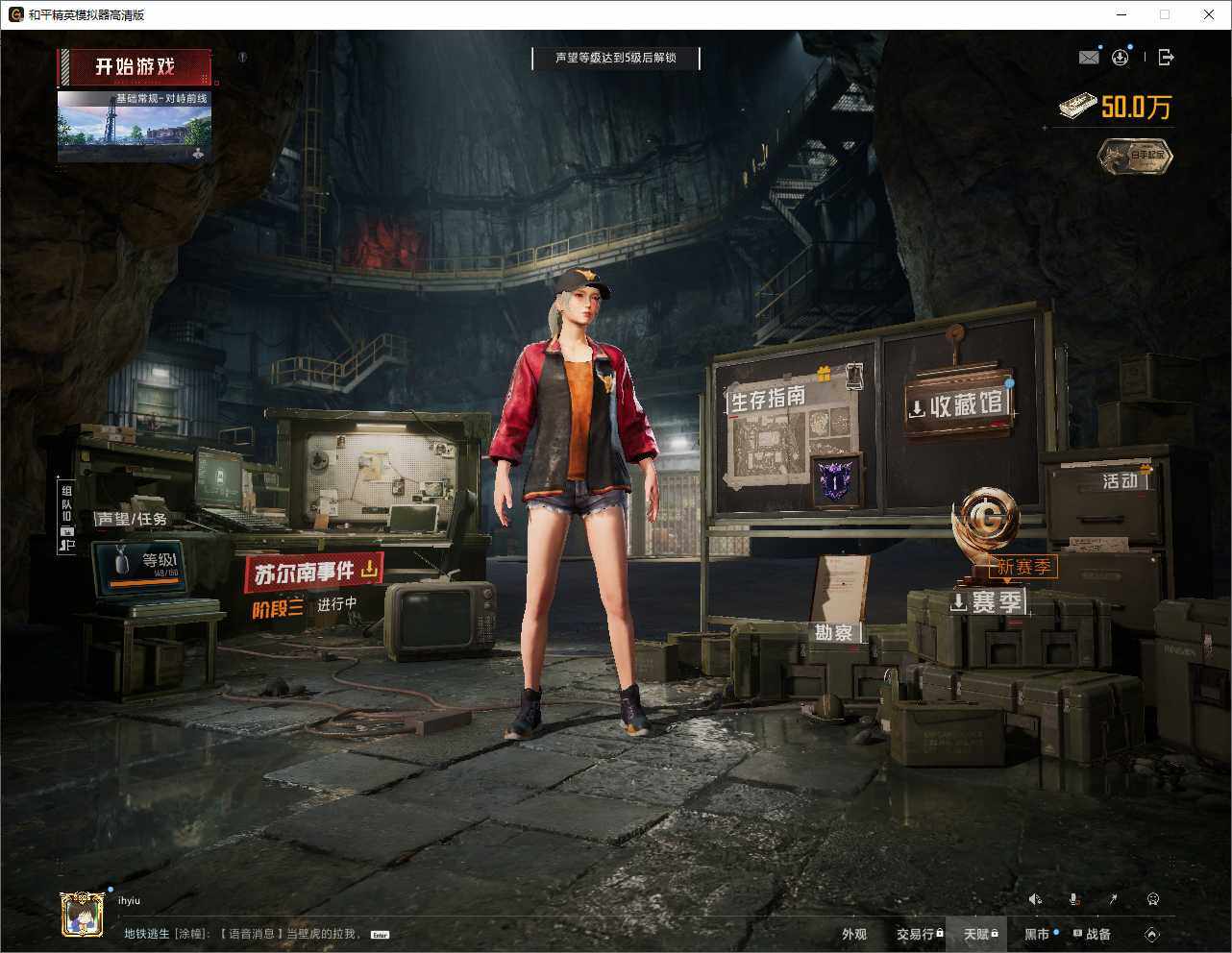Toggle the speaker sound icon
Viewport: 1232px width, 953px height.
[1035, 899]
